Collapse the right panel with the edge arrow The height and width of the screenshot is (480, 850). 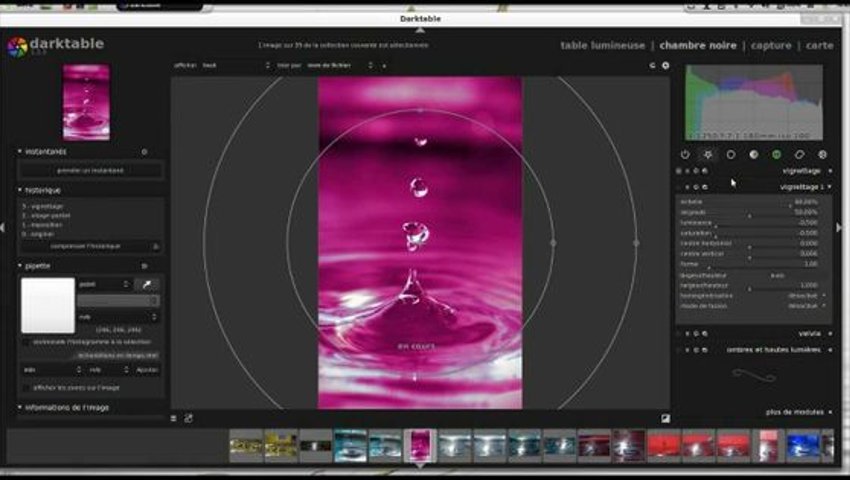point(839,228)
